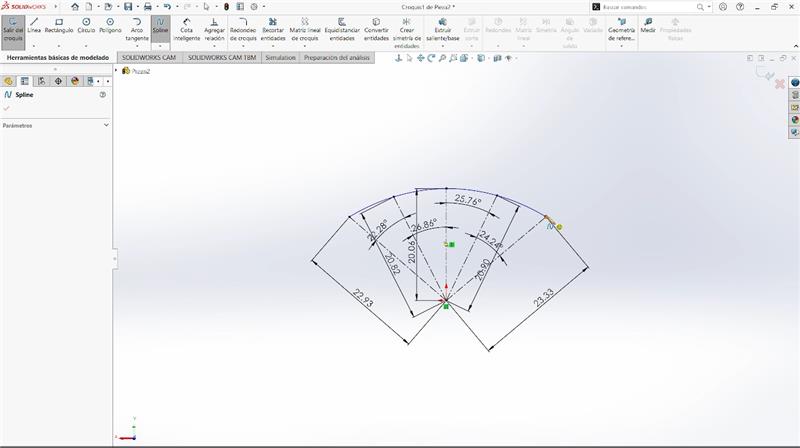Expand the Spline tool dropdown arrow
Image resolution: width=800 pixels, height=448 pixels.
click(160, 46)
